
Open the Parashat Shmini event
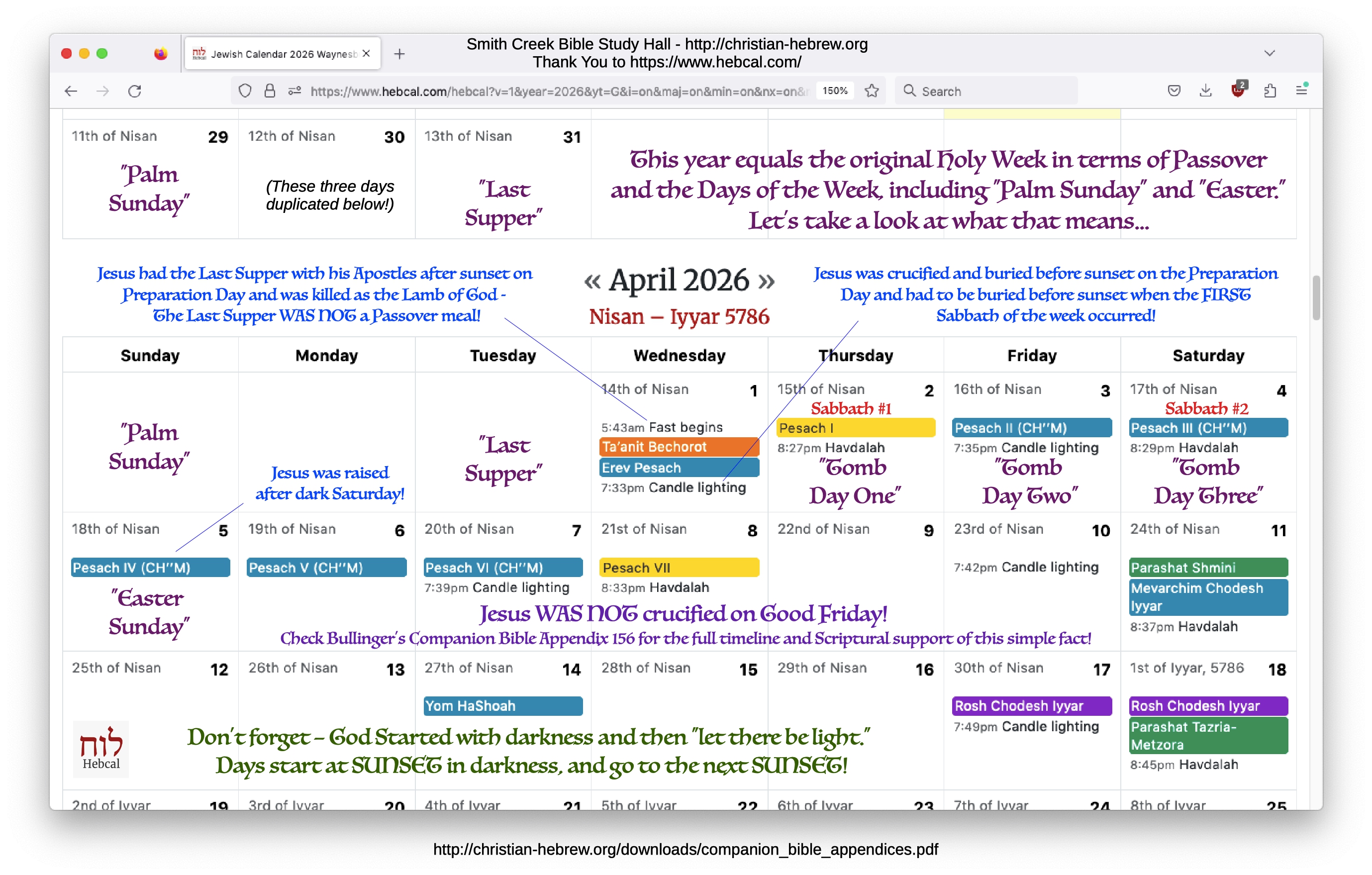[1208, 568]
